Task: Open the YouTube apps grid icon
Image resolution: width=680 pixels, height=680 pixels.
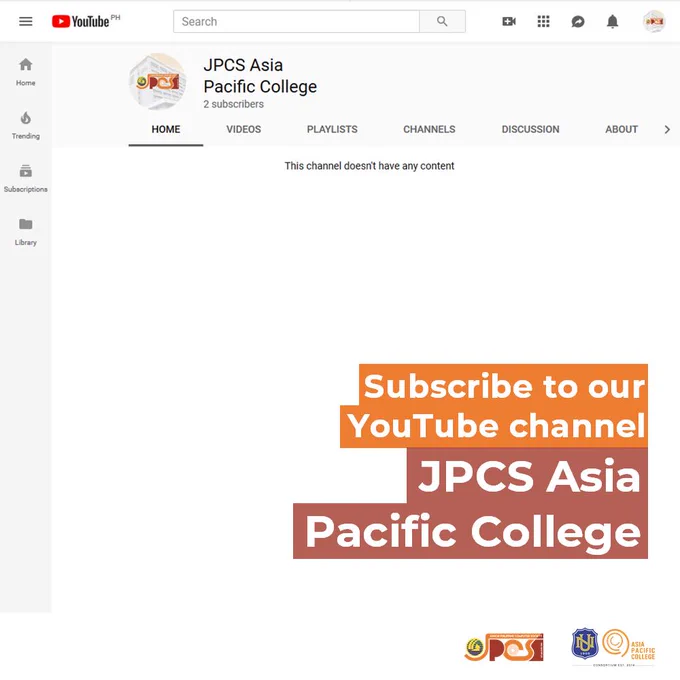Action: click(543, 21)
